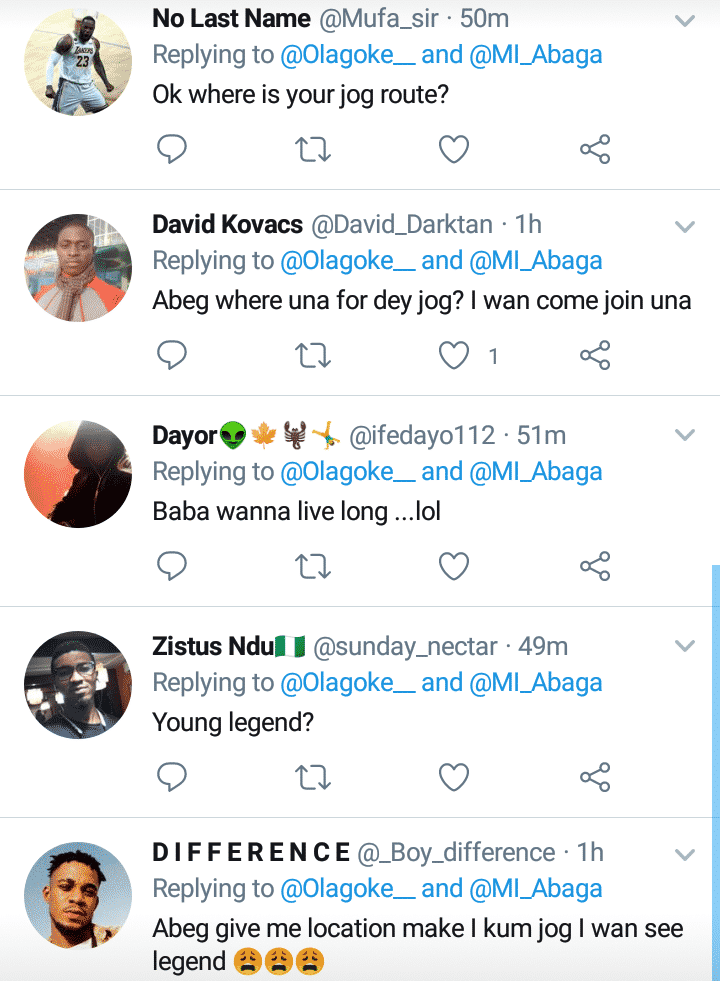The image size is (720, 981).
Task: Share No Last Name's tweet
Action: (595, 150)
